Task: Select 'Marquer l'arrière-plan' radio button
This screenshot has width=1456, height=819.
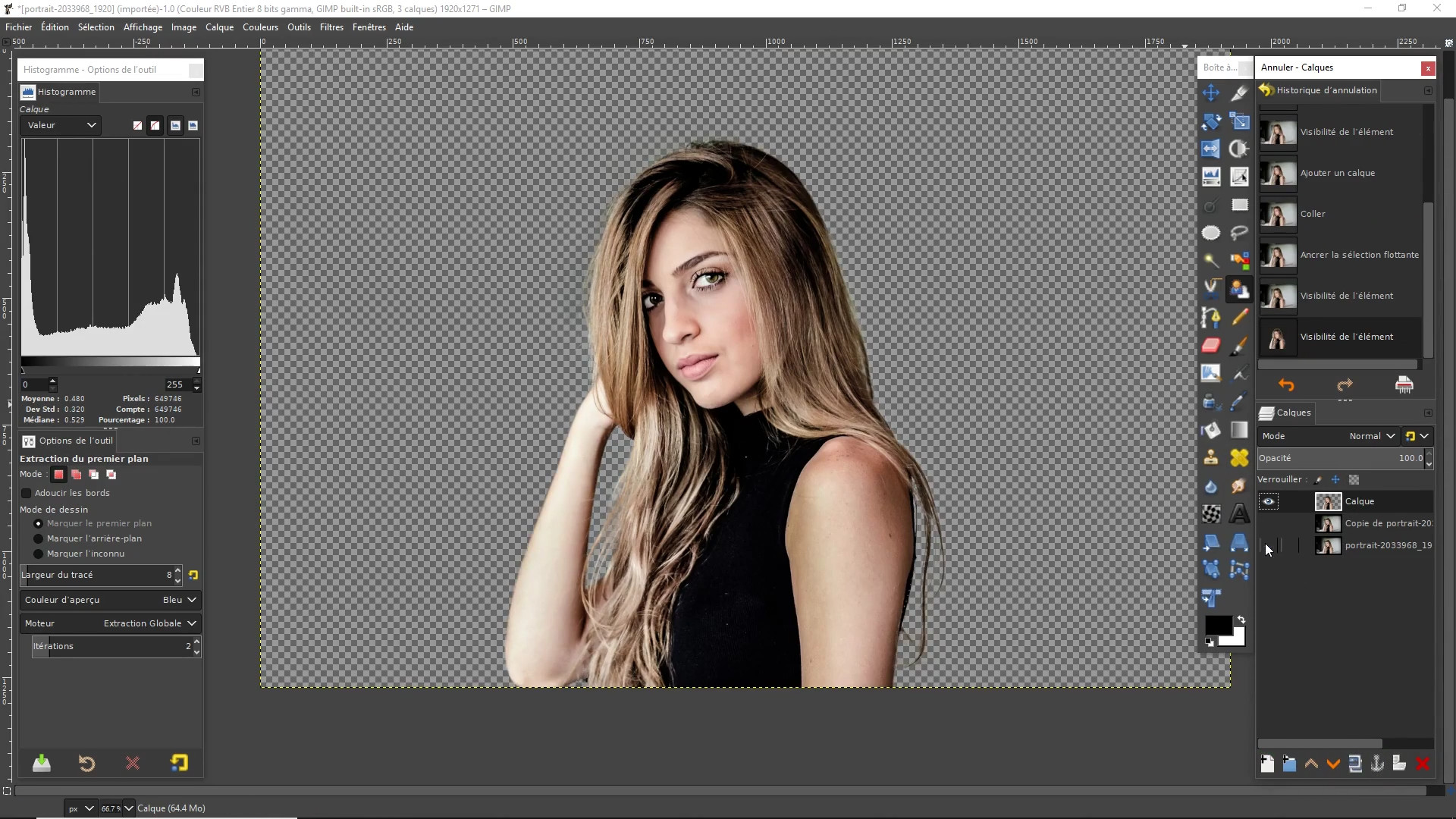Action: tap(38, 538)
